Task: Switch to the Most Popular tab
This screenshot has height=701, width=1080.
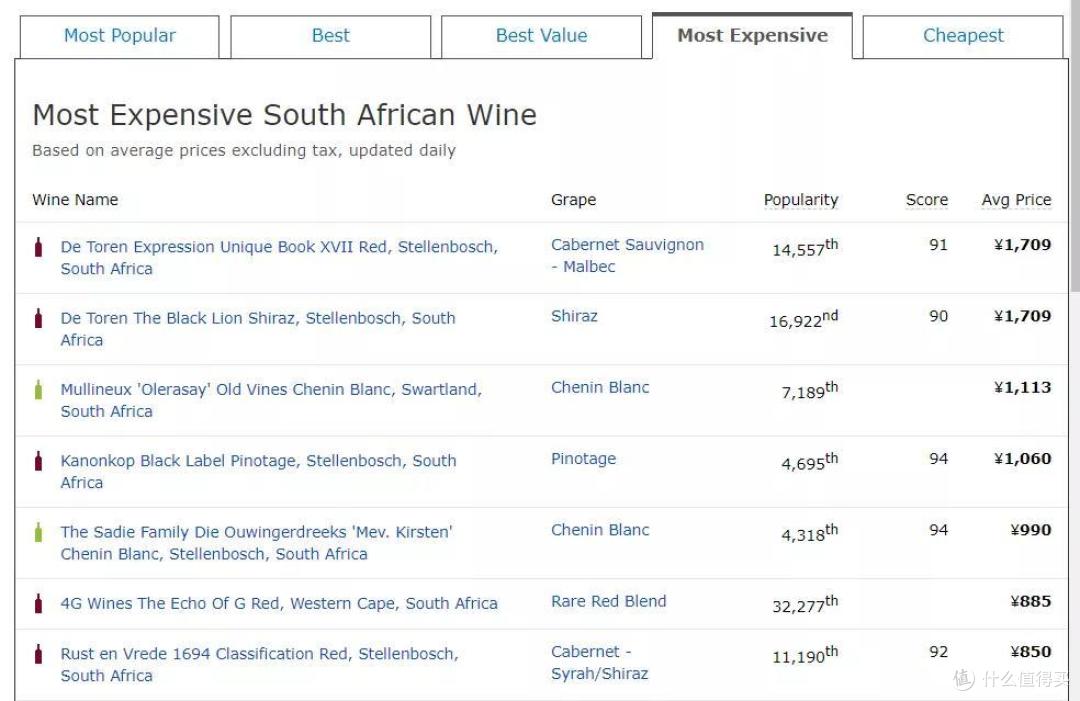Action: (x=120, y=36)
